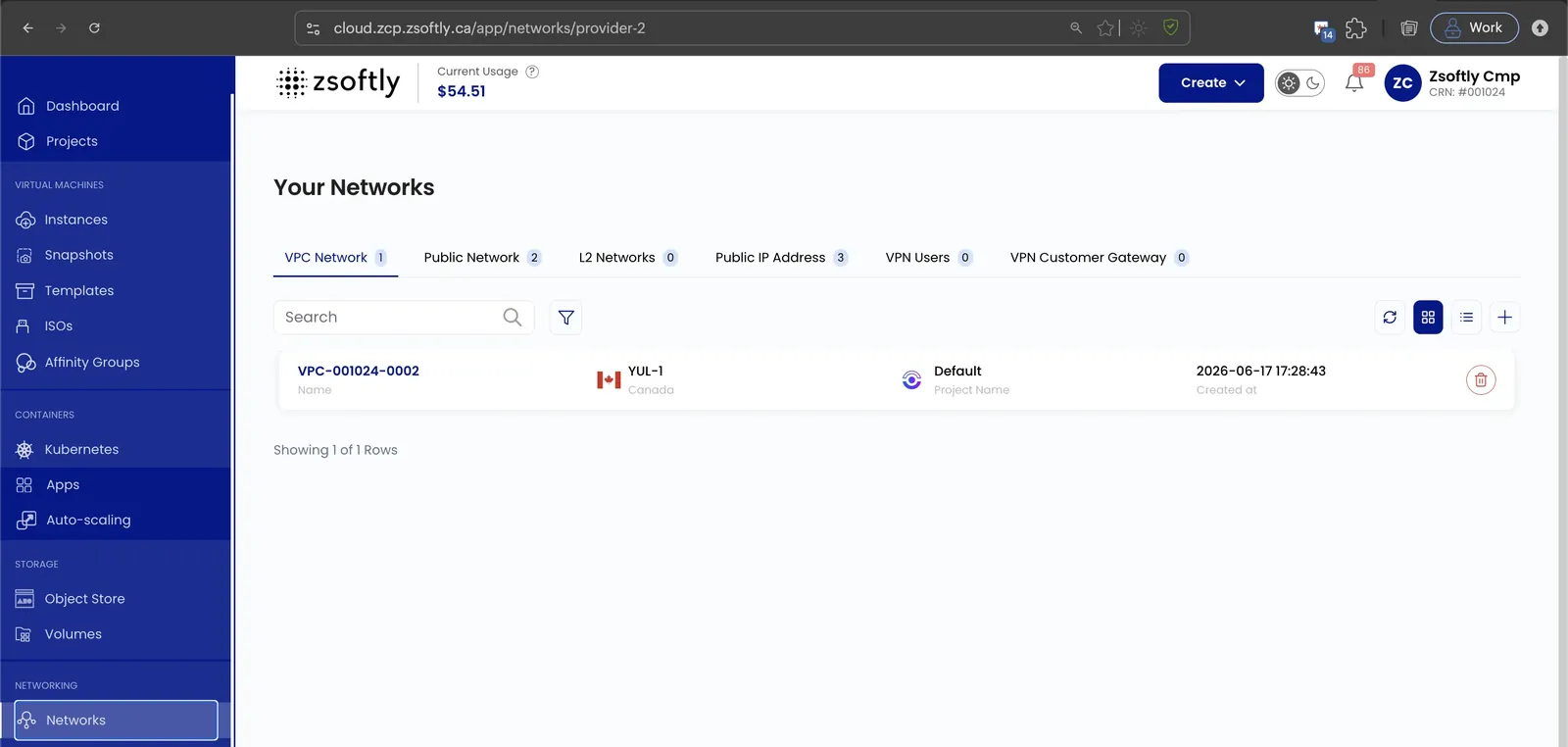
Task: Bookmark this page with star icon
Action: click(1106, 28)
